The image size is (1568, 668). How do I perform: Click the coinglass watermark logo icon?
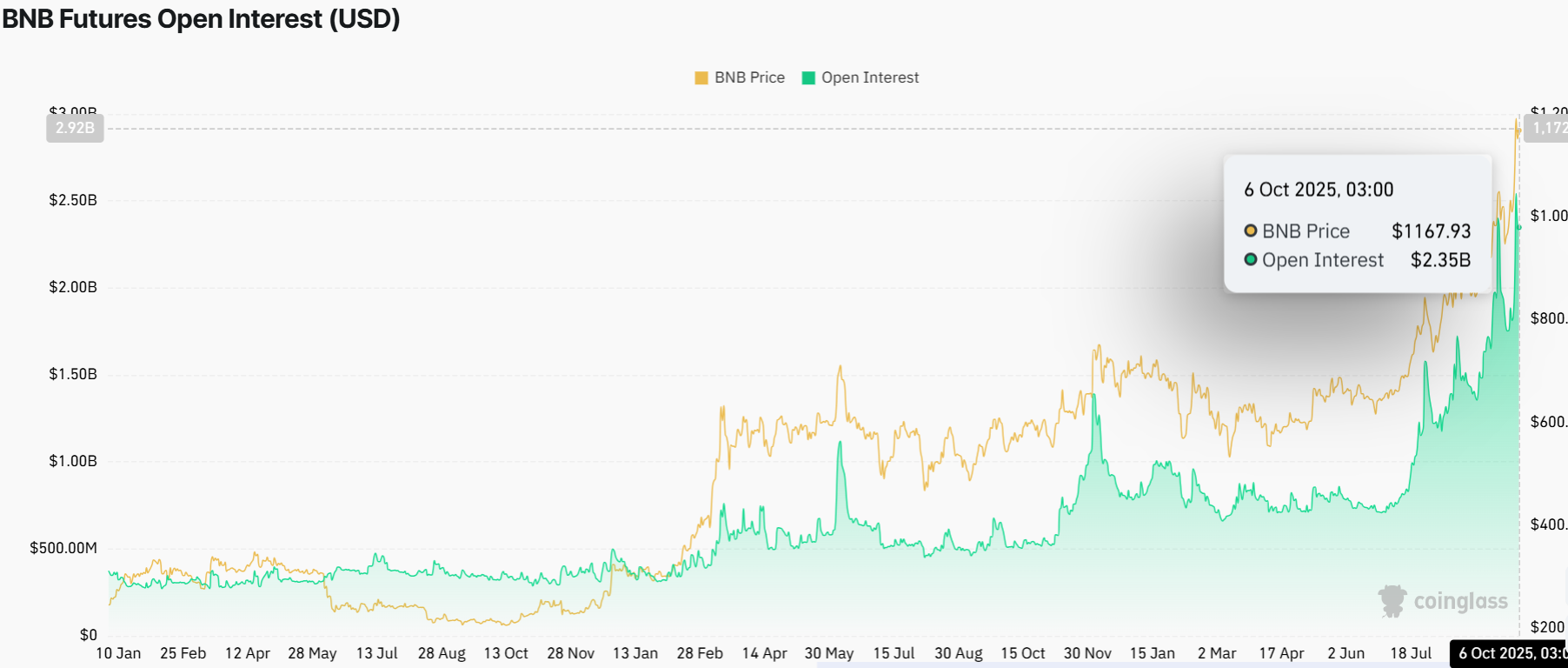click(1392, 600)
